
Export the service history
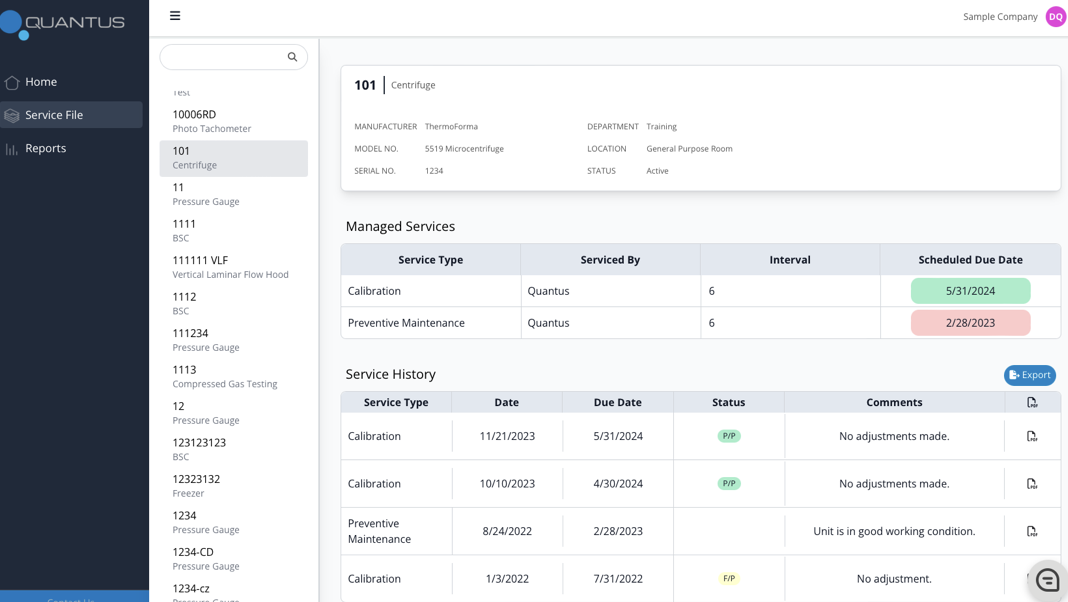[x=1029, y=375]
